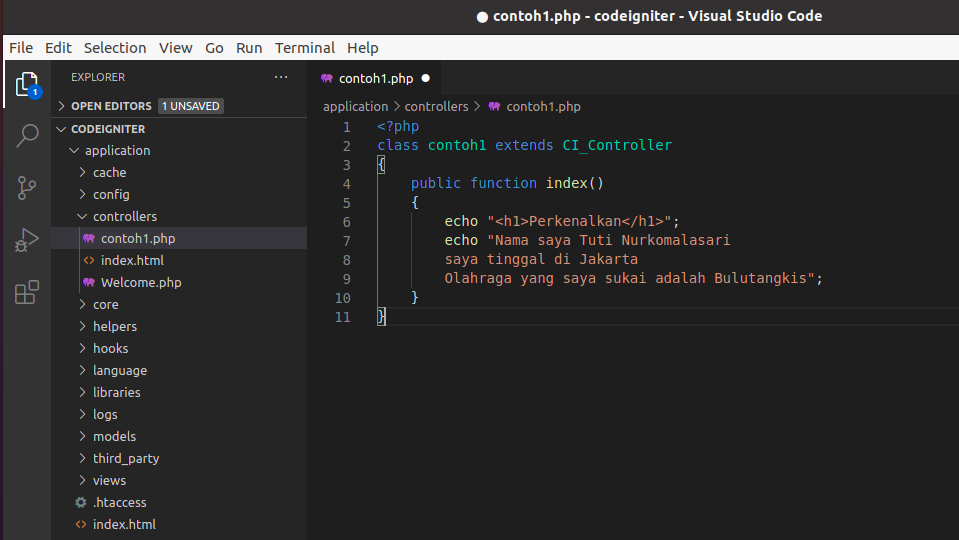
Task: Open index.html inside controllers folder
Action: [132, 261]
